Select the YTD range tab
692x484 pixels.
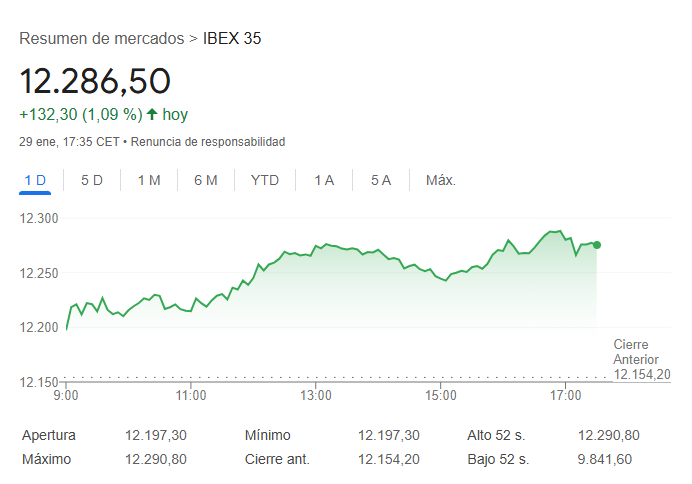(x=265, y=180)
